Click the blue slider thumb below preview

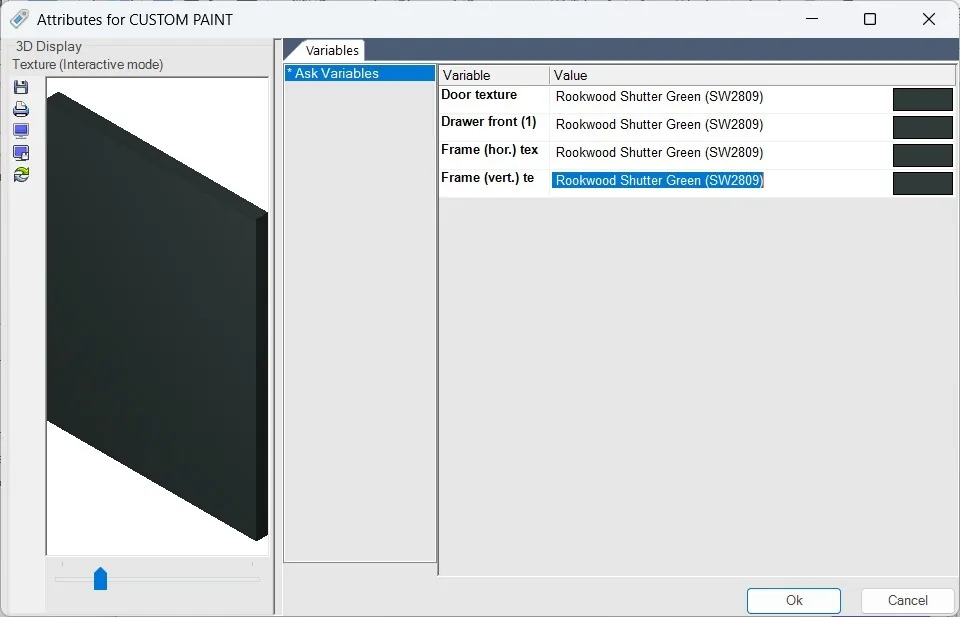[100, 578]
